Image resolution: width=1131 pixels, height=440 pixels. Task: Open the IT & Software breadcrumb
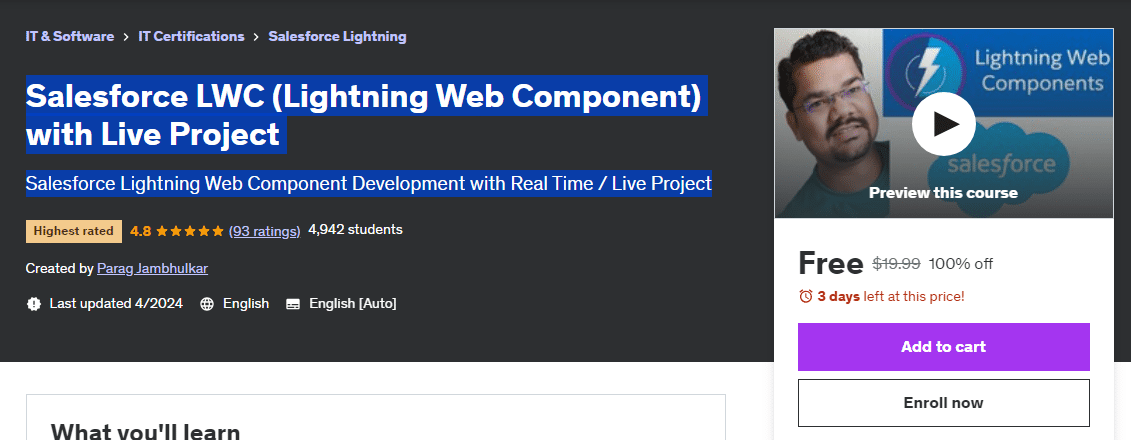(69, 37)
